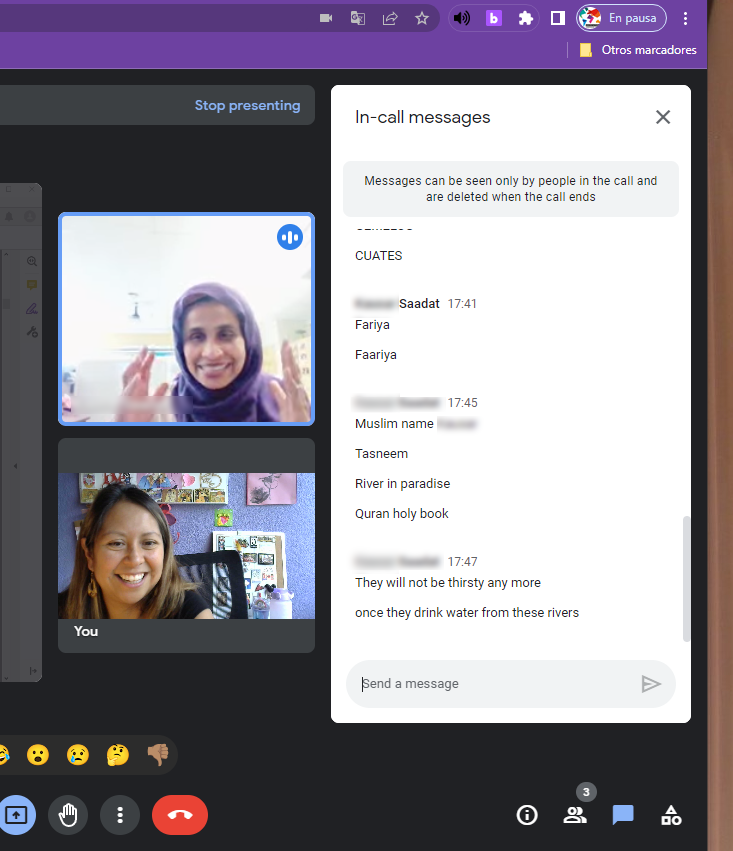Toggle the present screen button
The image size is (733, 851).
coord(16,815)
